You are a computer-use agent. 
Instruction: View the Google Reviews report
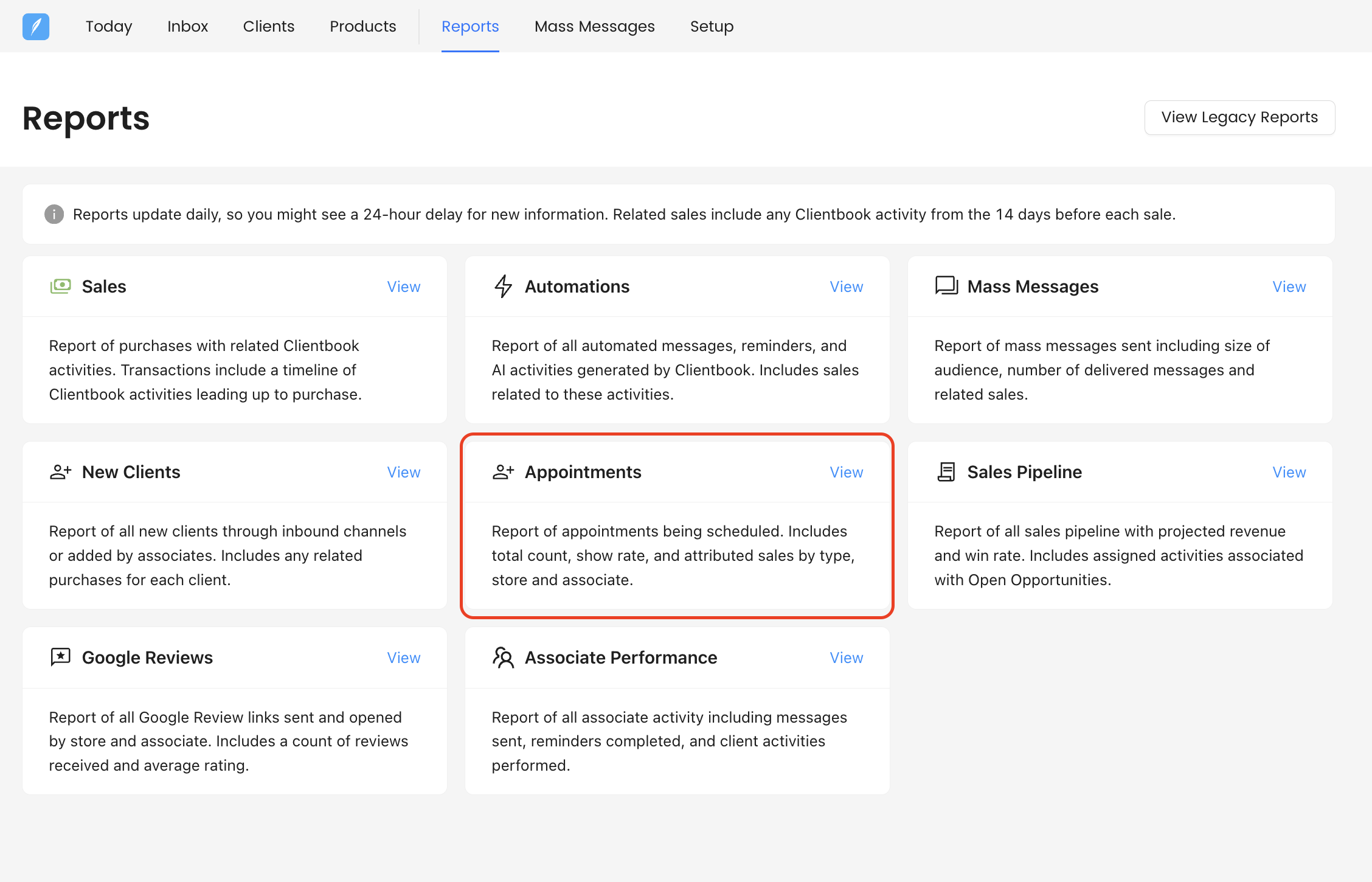click(403, 657)
